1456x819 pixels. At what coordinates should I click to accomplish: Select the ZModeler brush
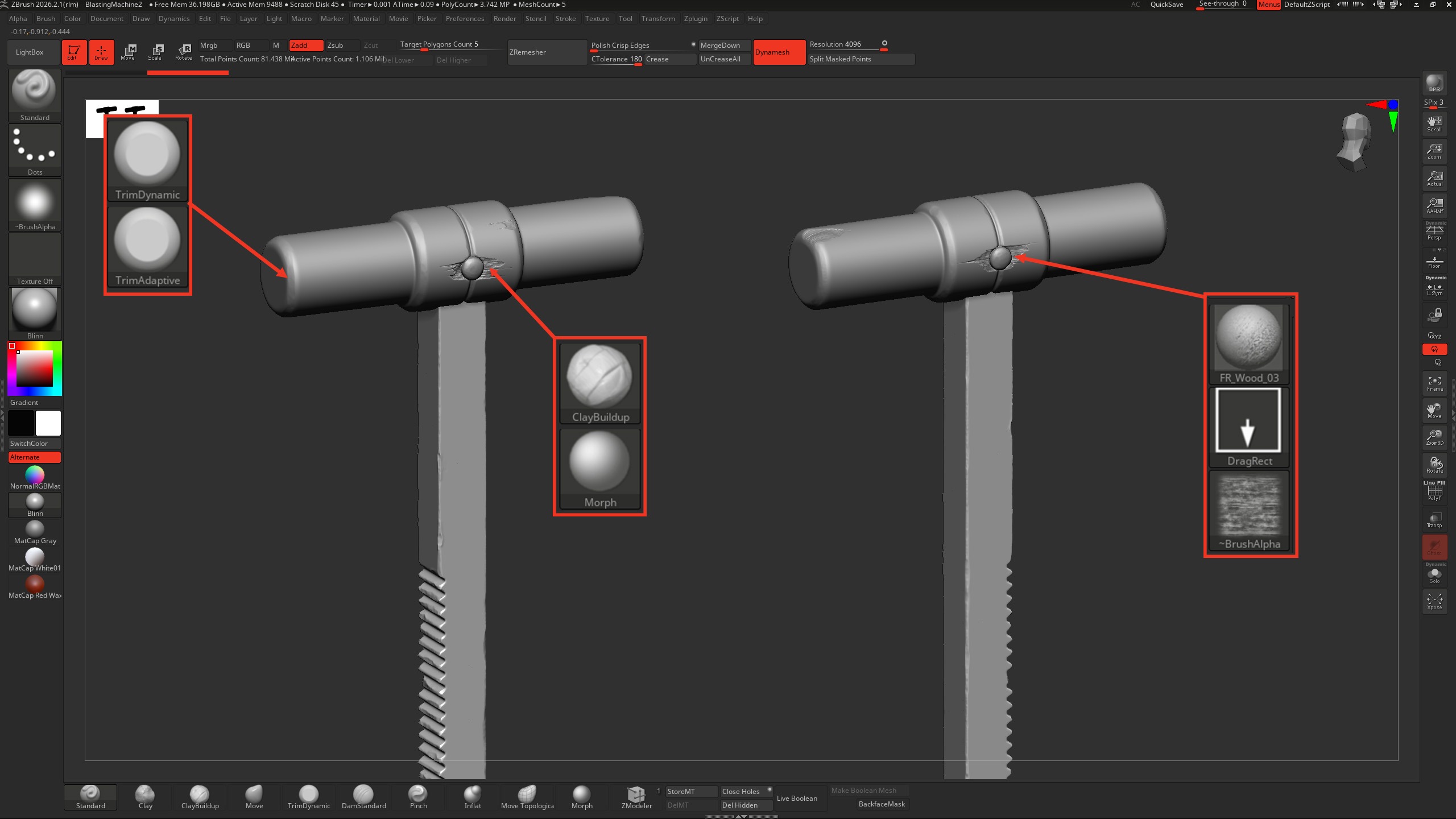pyautogui.click(x=636, y=797)
